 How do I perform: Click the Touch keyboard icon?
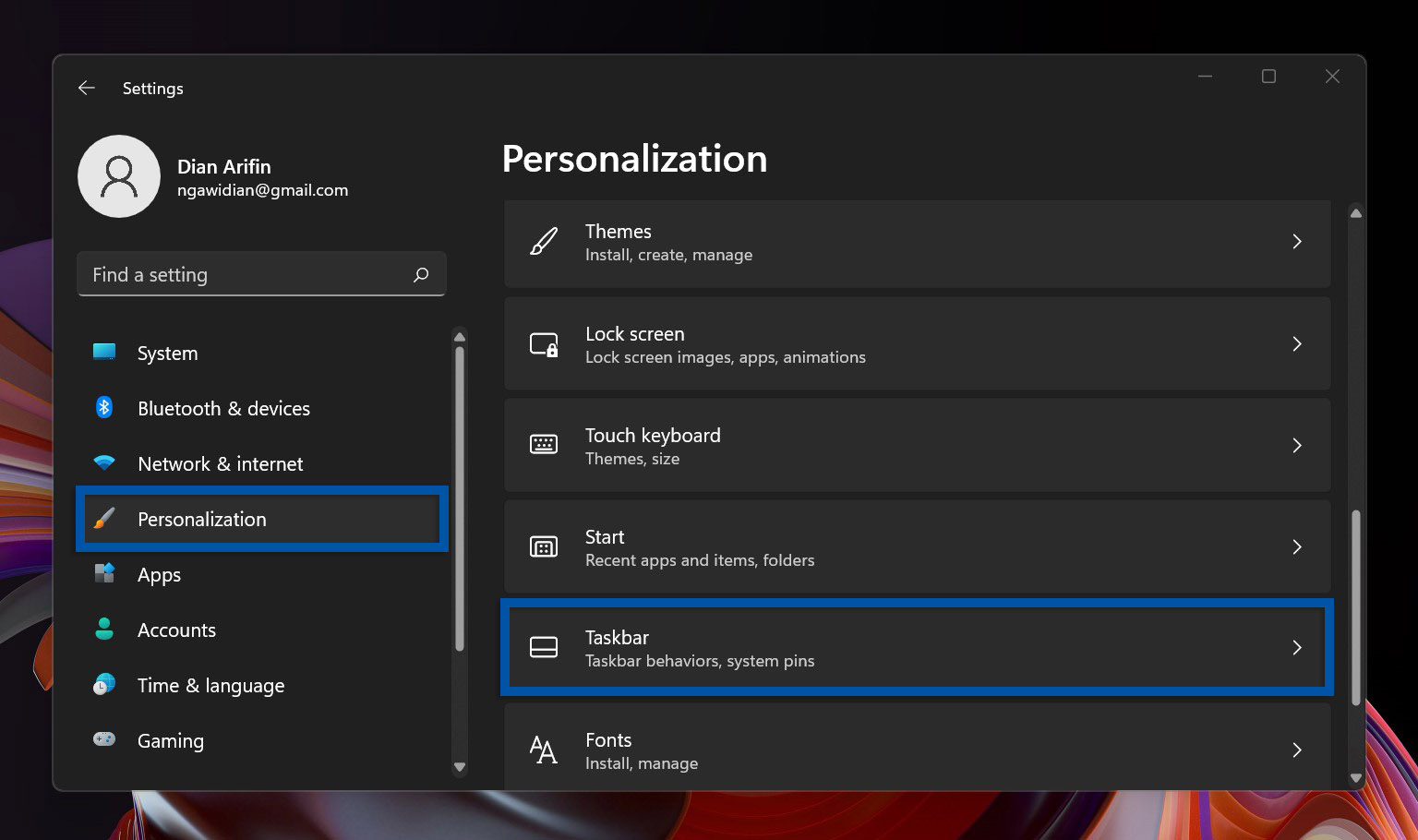coord(545,446)
